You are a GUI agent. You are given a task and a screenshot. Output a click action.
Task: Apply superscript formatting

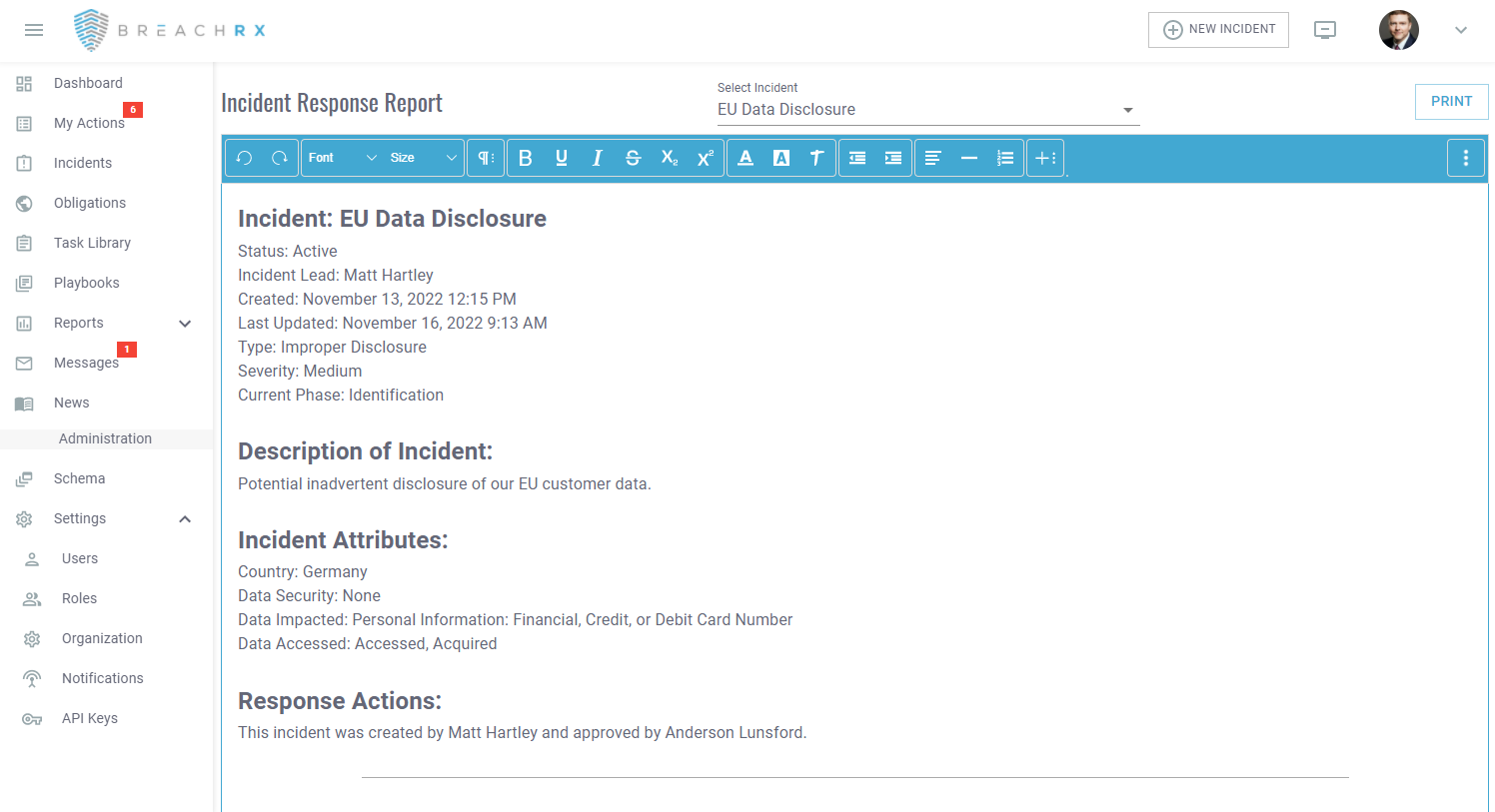pos(705,157)
